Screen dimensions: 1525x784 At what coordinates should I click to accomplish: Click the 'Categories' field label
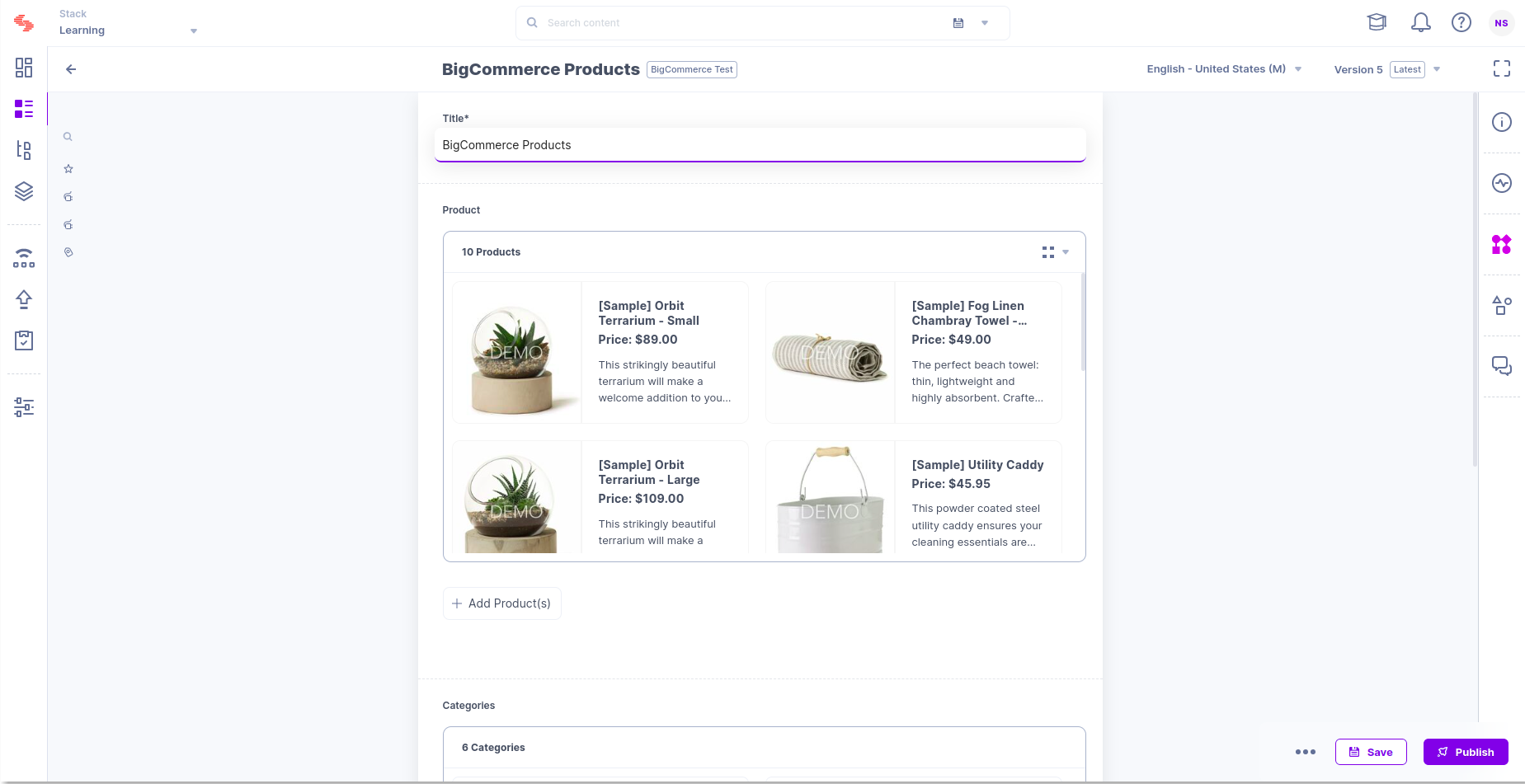click(468, 706)
